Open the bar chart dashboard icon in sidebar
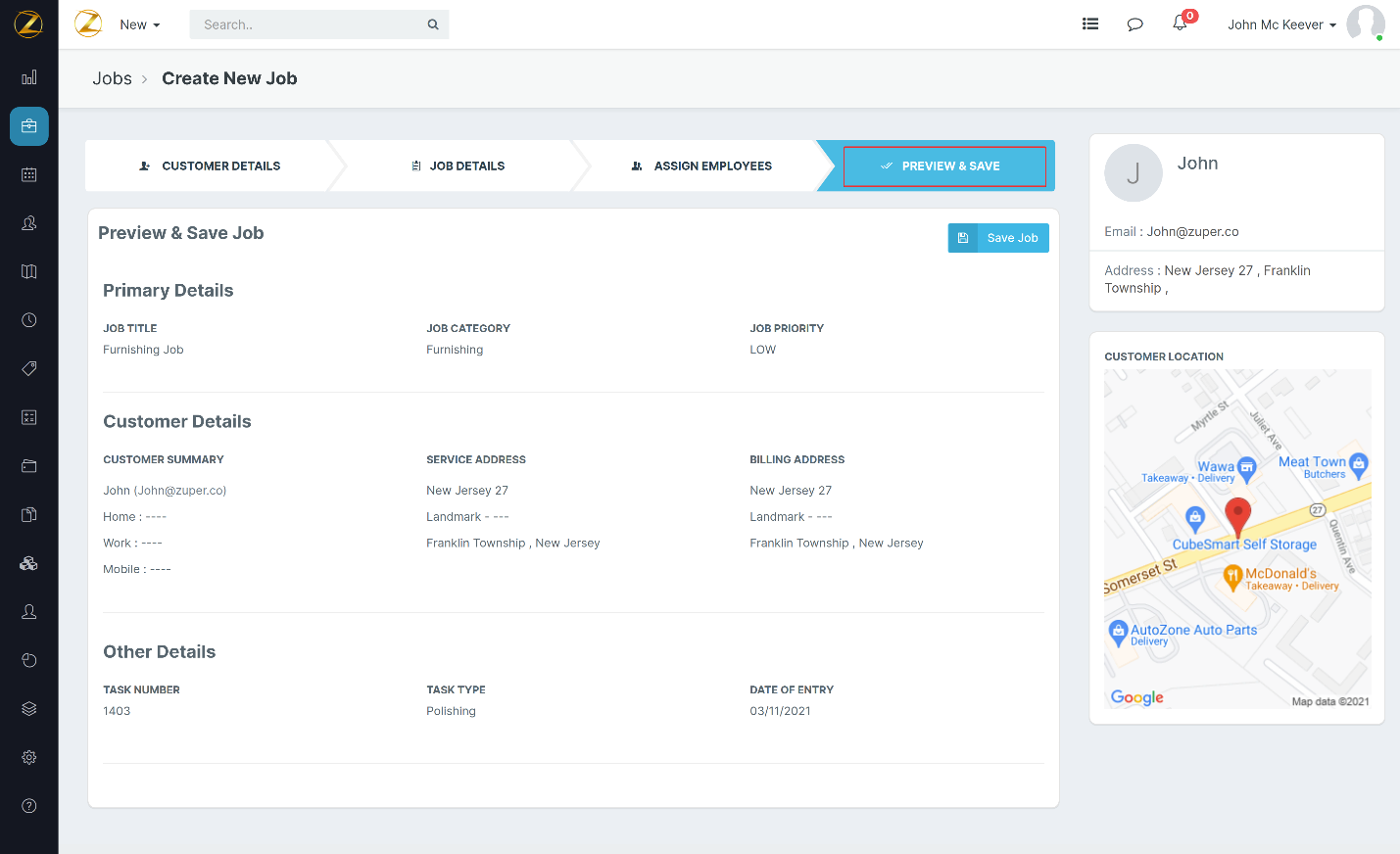The image size is (1400, 854). [x=29, y=77]
